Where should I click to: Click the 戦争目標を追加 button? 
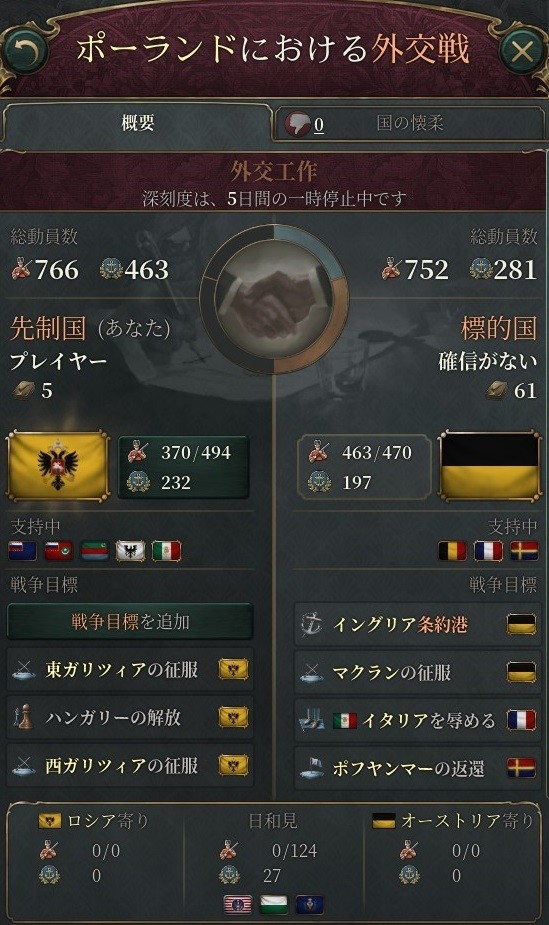point(130,621)
